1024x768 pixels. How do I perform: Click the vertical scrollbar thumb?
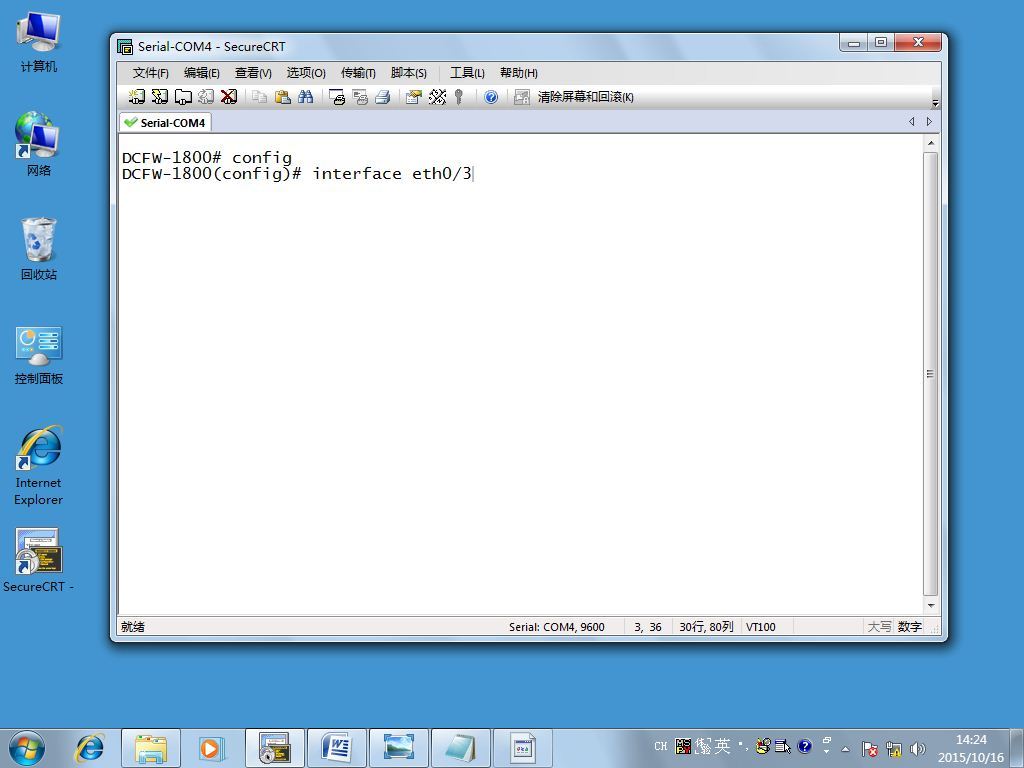pos(931,374)
